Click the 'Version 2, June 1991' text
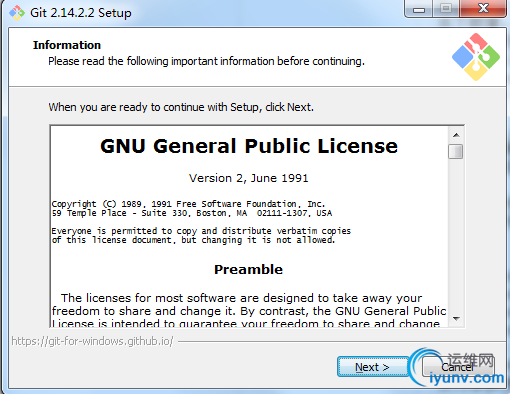The image size is (510, 394). click(x=249, y=178)
